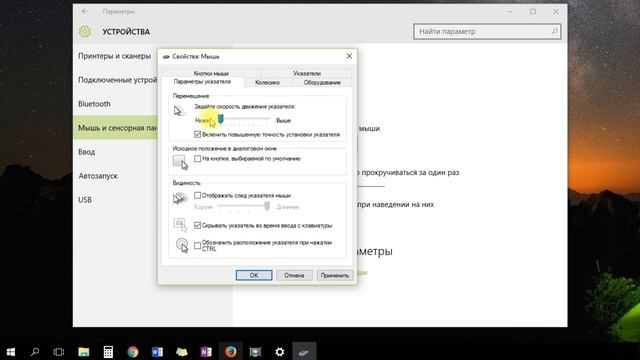Click the snap-to default button icon
Viewport: 640px width, 360px height.
[x=180, y=162]
